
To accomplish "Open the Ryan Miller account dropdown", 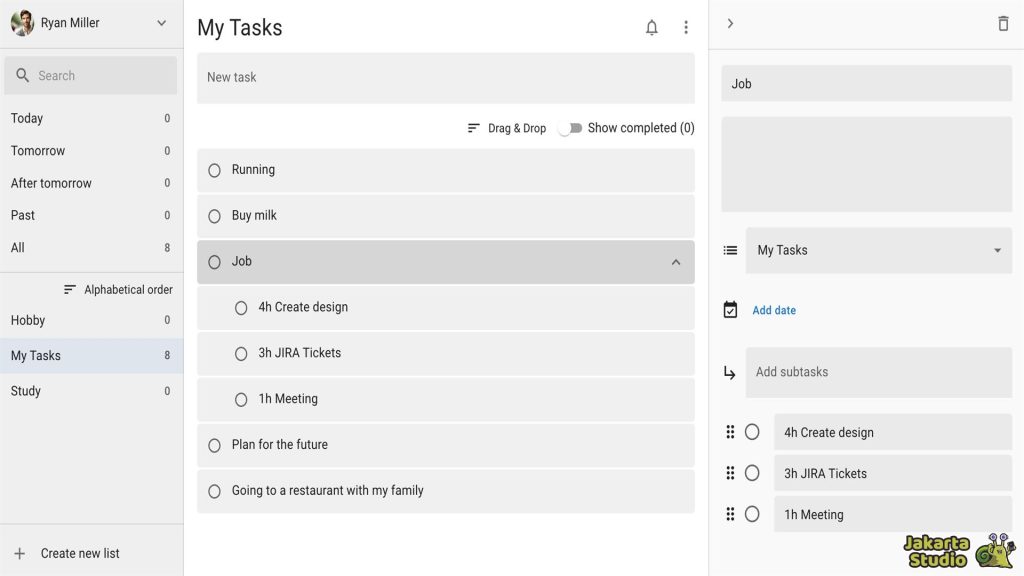I will [x=160, y=22].
